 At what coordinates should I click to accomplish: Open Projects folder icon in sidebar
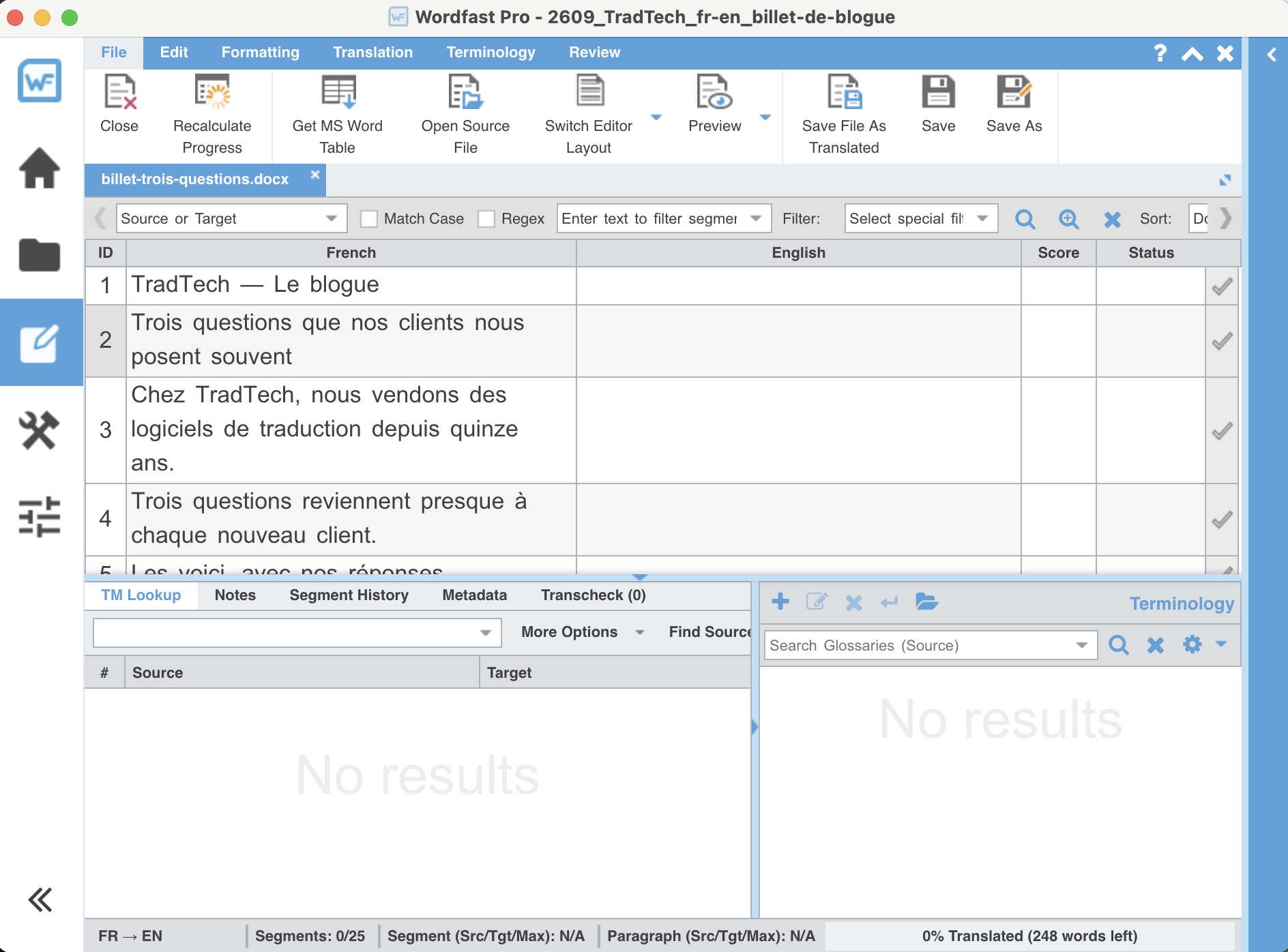click(40, 256)
